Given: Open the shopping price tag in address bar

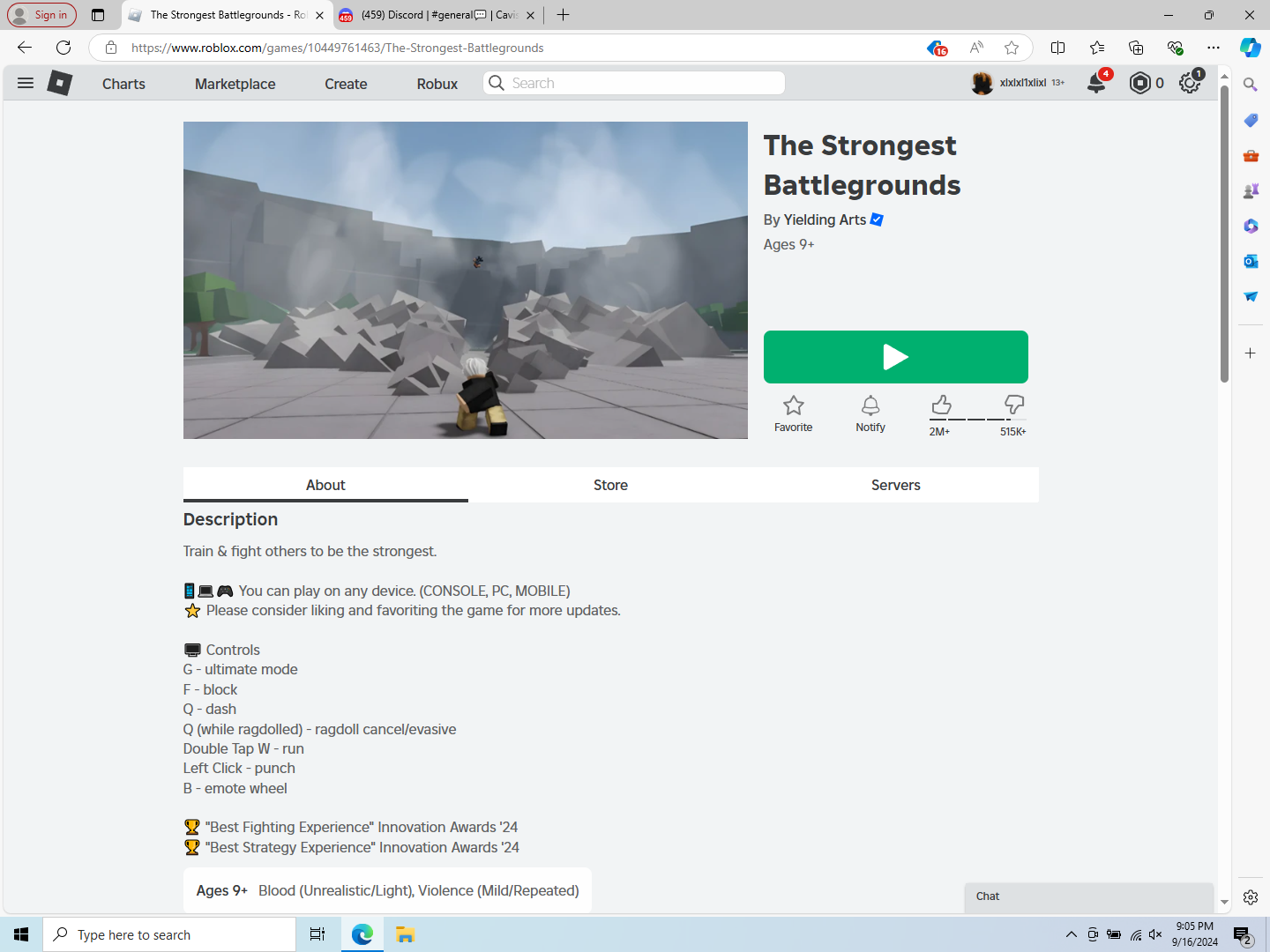Looking at the screenshot, I should click(x=937, y=48).
